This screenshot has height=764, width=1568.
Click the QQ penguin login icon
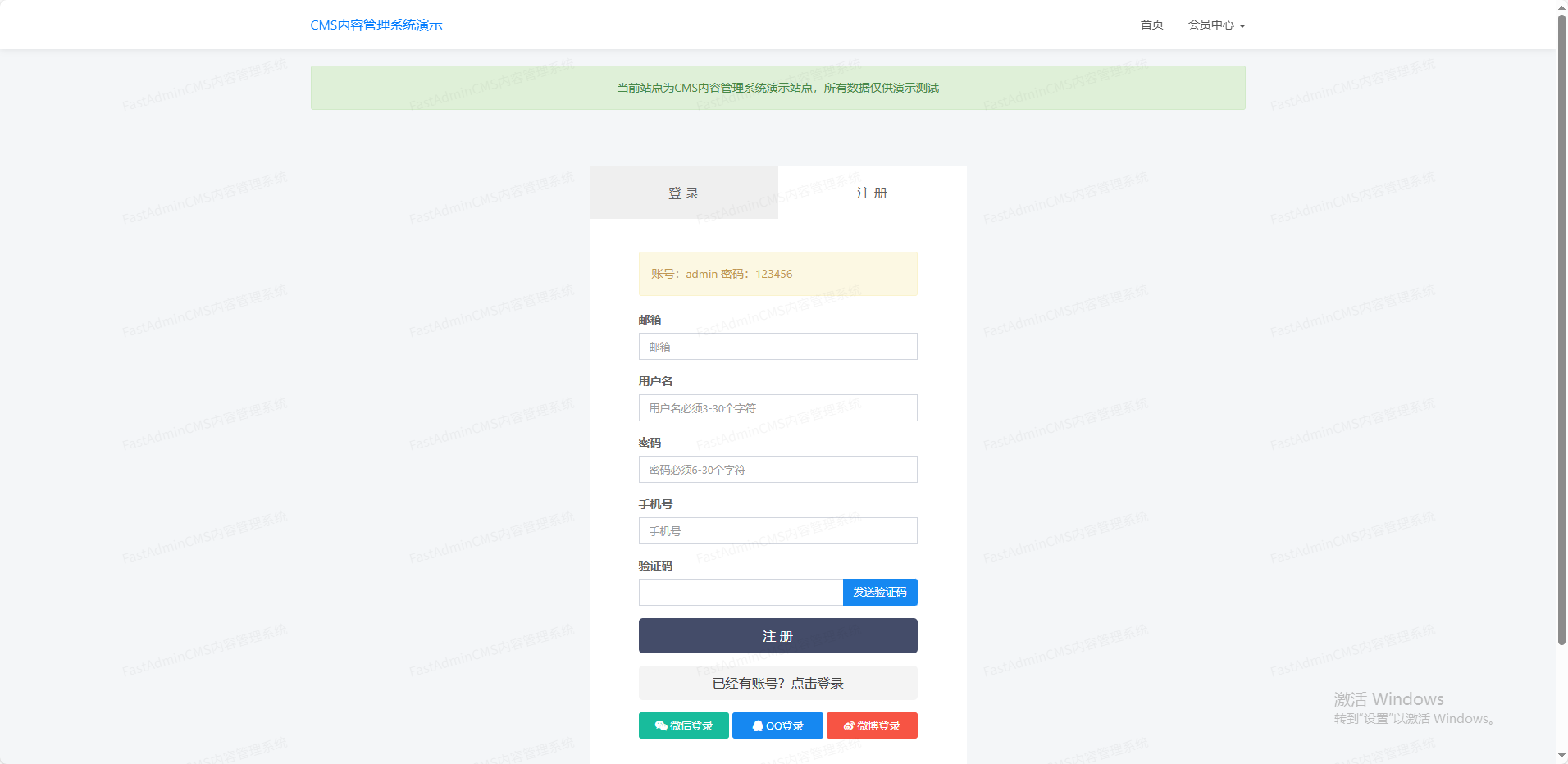coord(758,725)
